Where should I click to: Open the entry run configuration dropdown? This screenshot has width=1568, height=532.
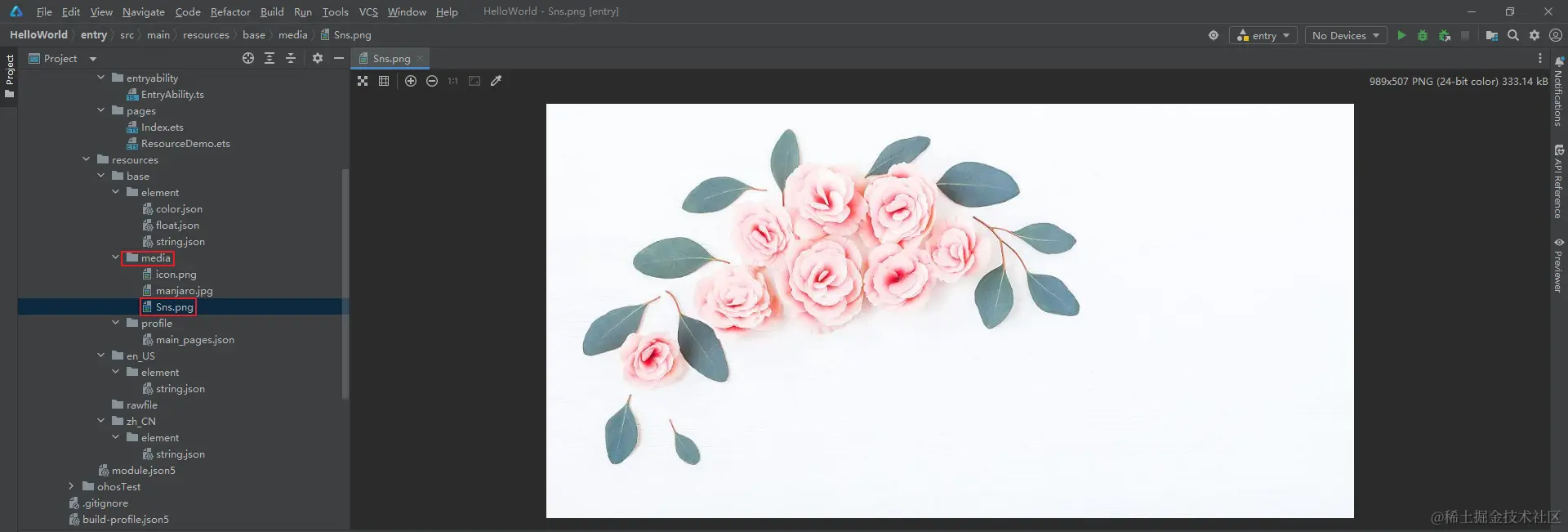1263,35
